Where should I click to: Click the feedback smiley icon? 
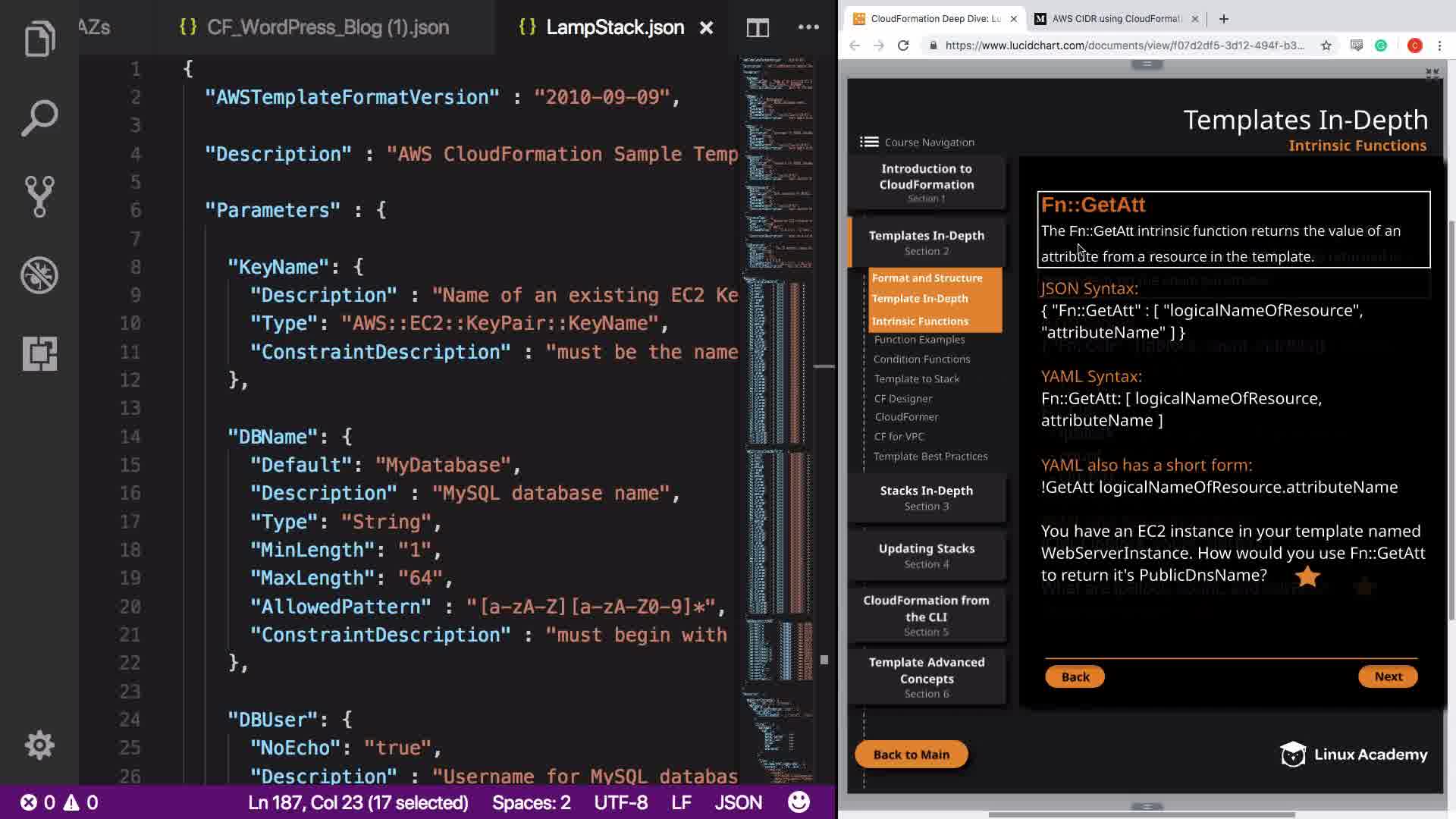[799, 802]
